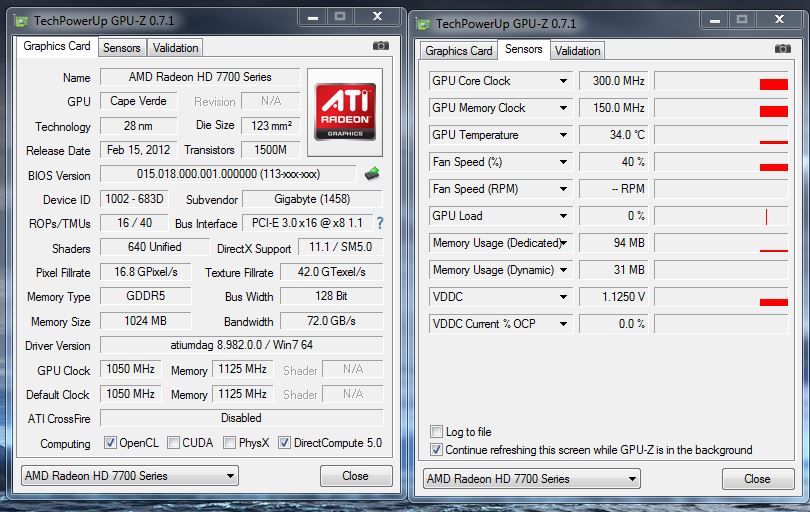The width and height of the screenshot is (810, 512).
Task: Open the GPU Memory Clock sensor dropdown
Action: (564, 108)
